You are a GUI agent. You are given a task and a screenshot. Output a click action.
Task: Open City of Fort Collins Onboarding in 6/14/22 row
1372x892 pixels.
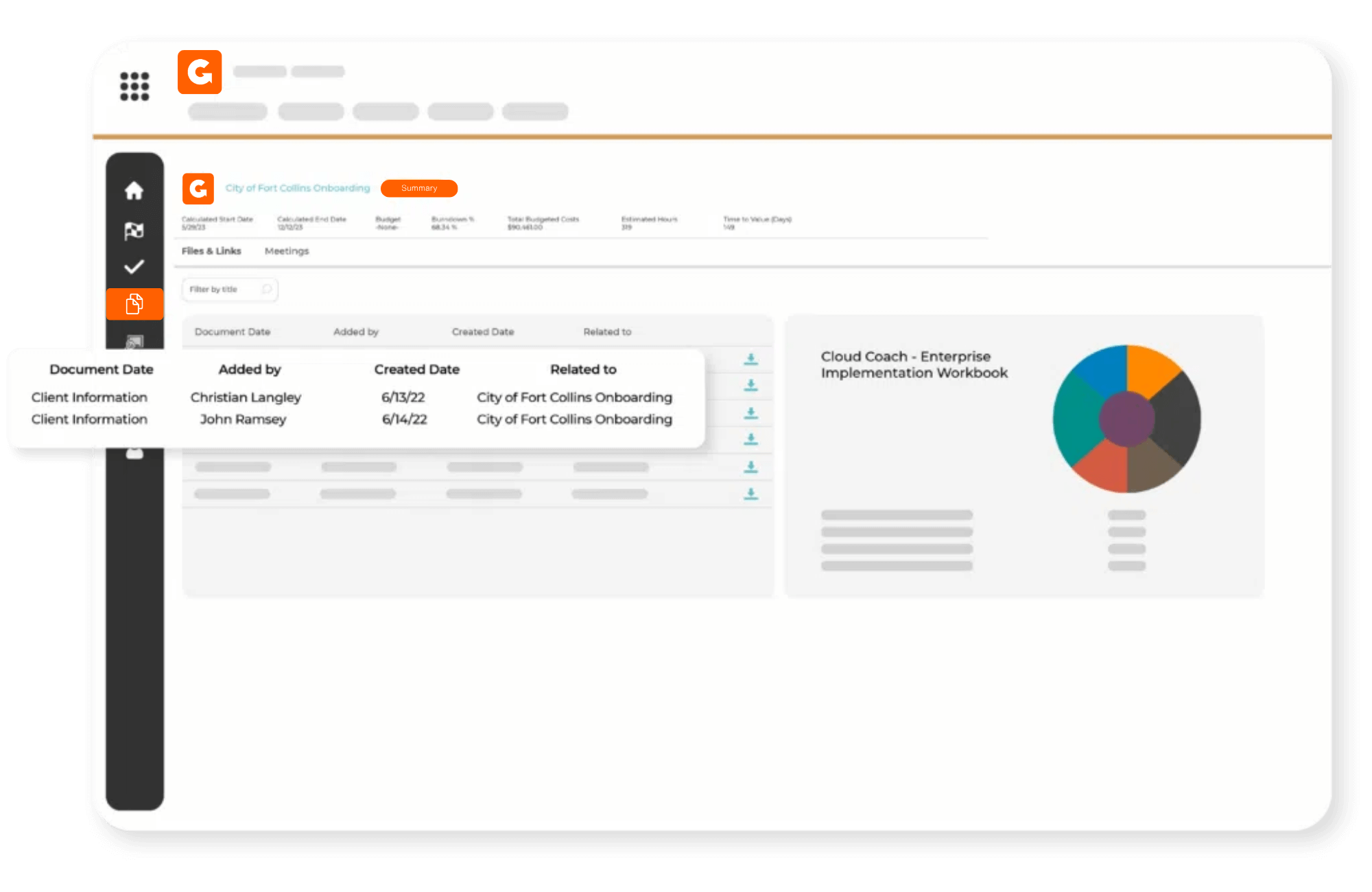click(x=574, y=419)
